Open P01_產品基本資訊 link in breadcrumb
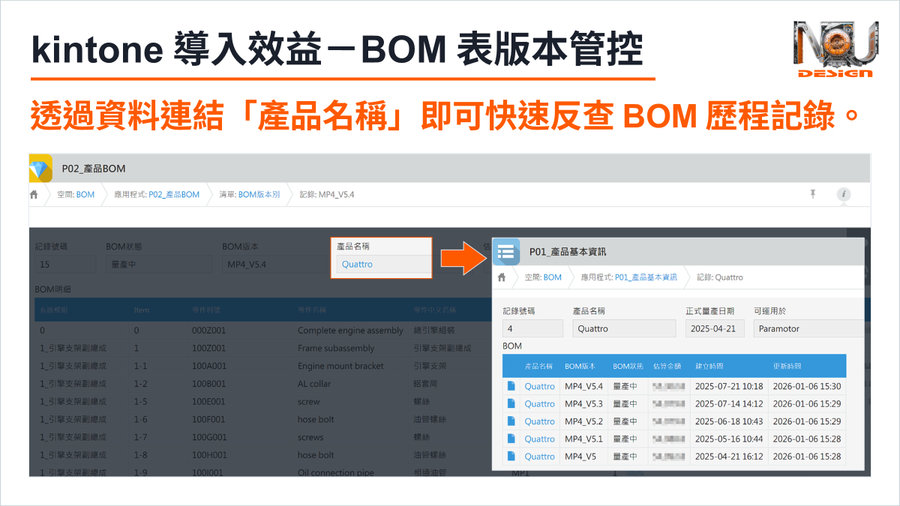The image size is (900, 506). click(646, 277)
